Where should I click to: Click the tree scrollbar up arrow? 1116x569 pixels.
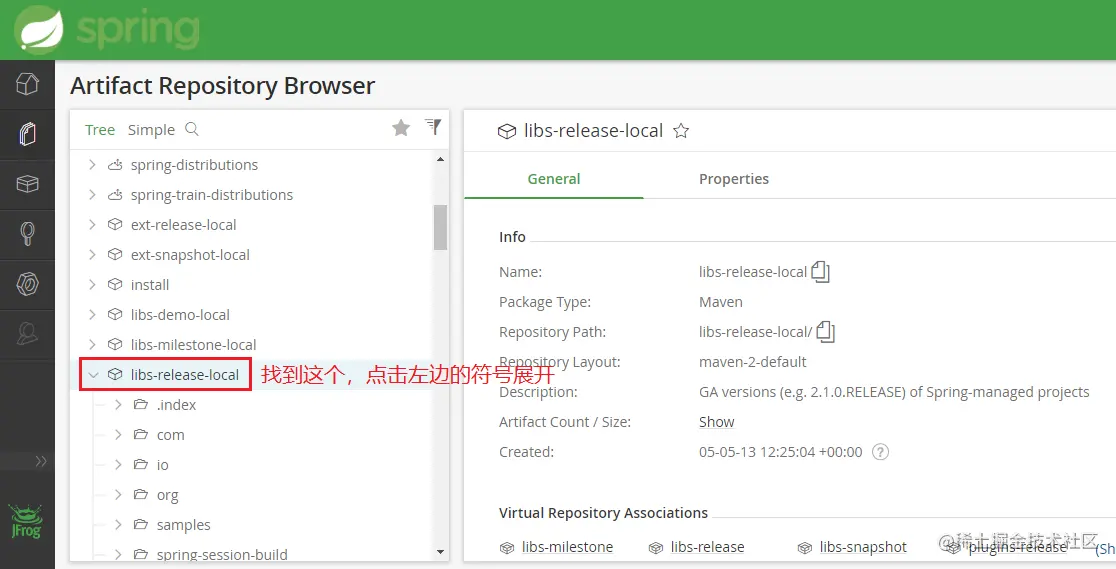coord(441,159)
